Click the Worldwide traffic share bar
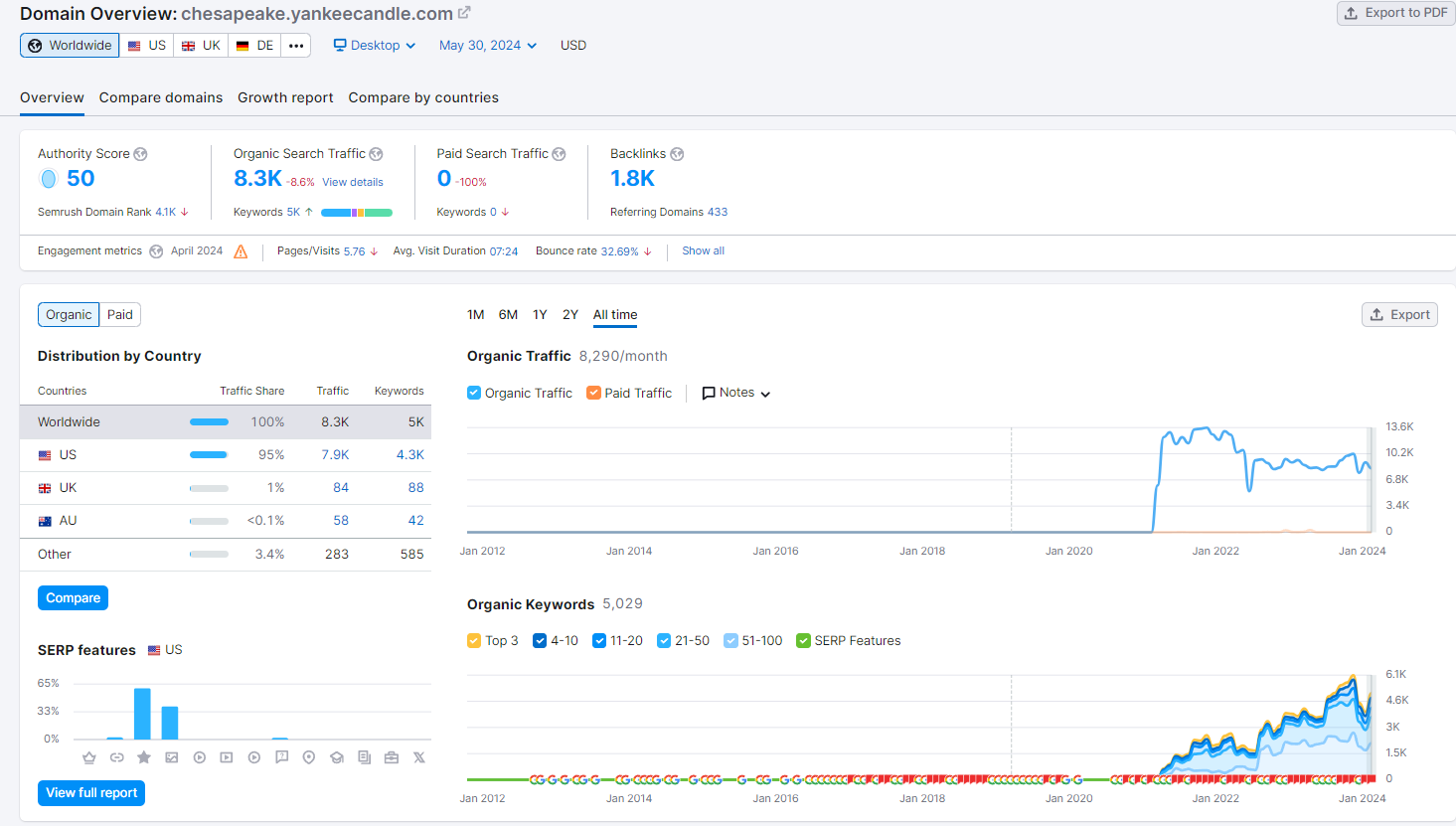1456x826 pixels. (x=209, y=422)
